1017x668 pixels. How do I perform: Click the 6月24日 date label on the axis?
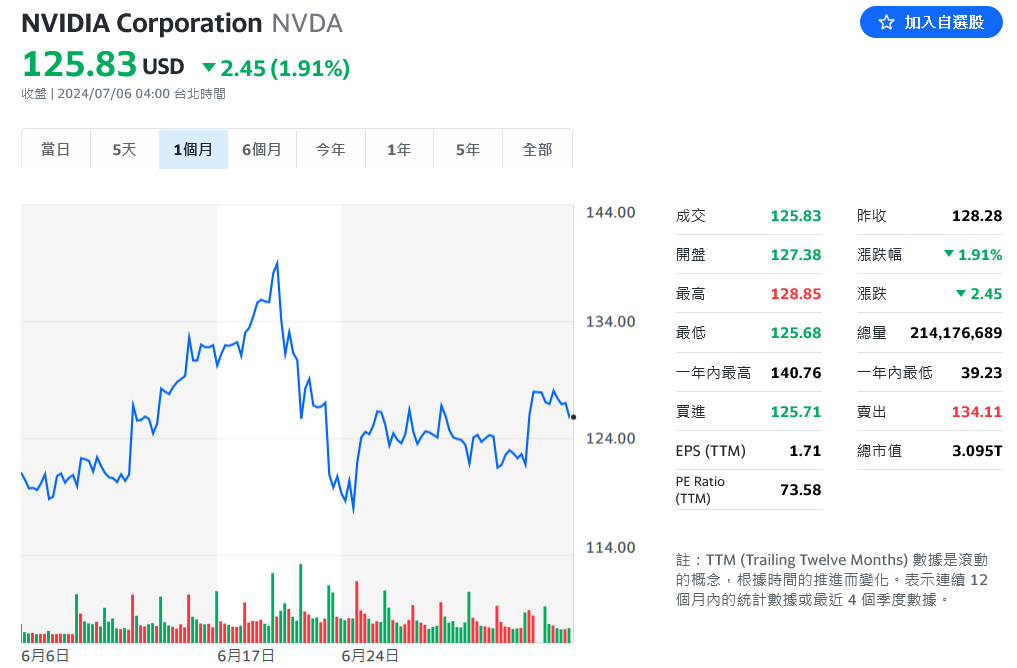coord(370,656)
